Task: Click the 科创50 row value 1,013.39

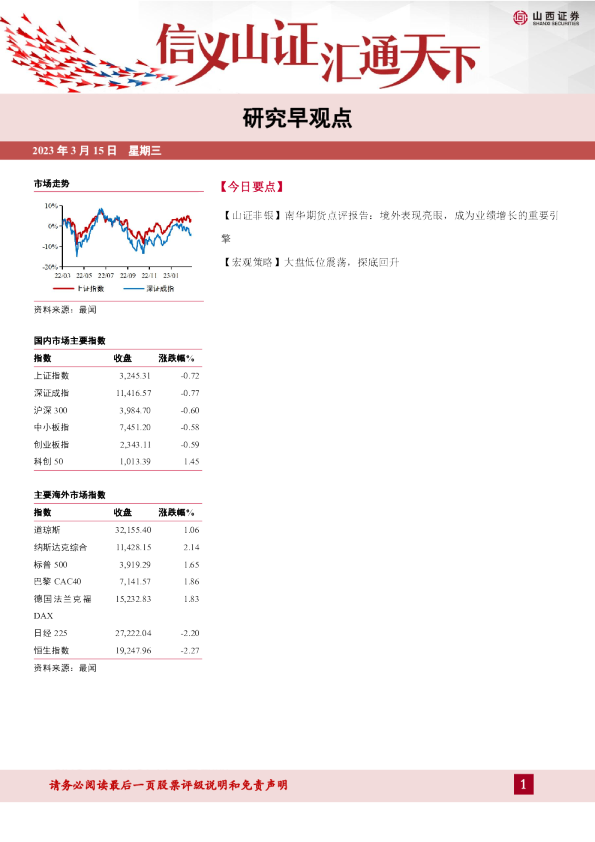Action: pyautogui.click(x=135, y=462)
